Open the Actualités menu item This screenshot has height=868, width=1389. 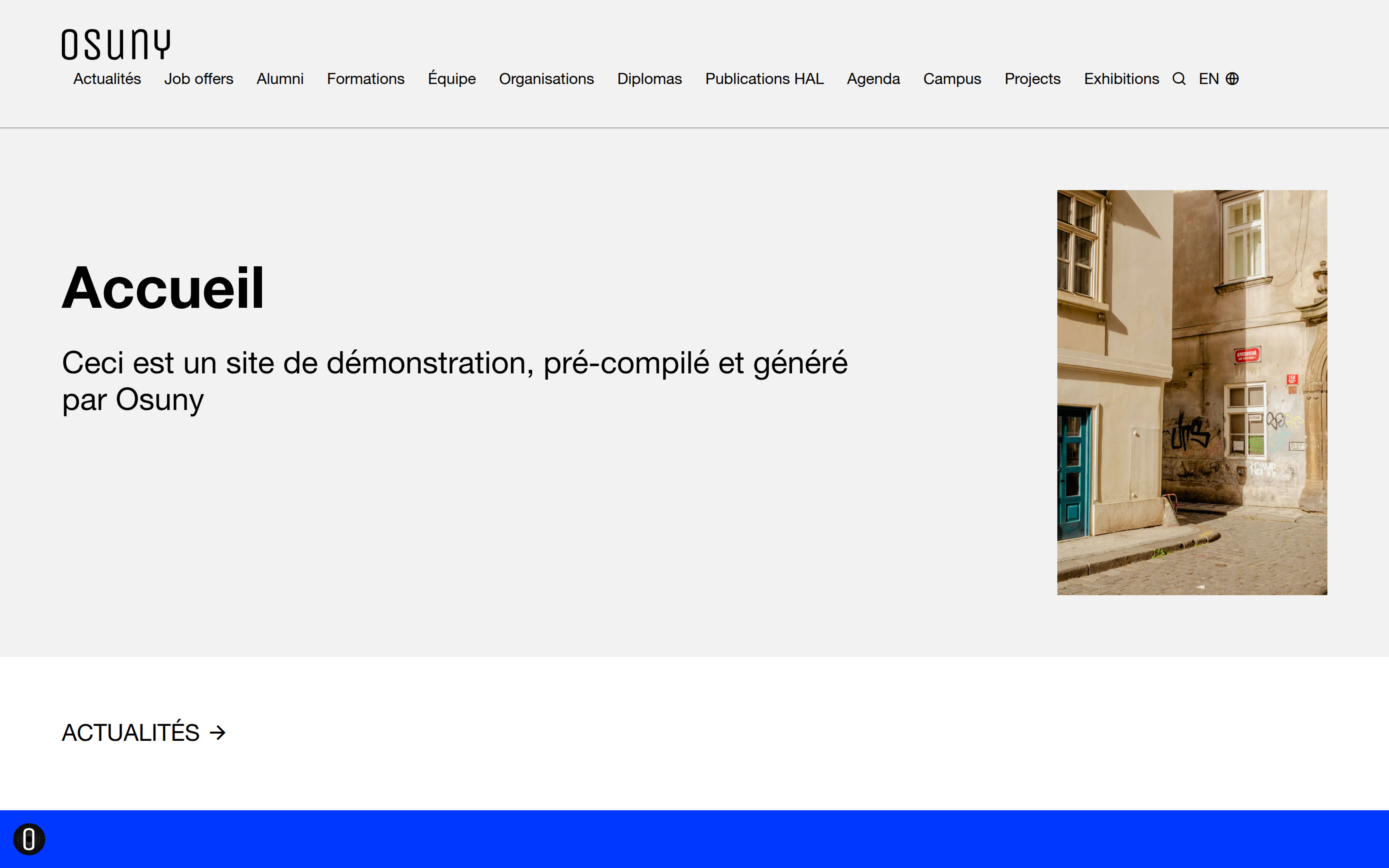(x=107, y=79)
